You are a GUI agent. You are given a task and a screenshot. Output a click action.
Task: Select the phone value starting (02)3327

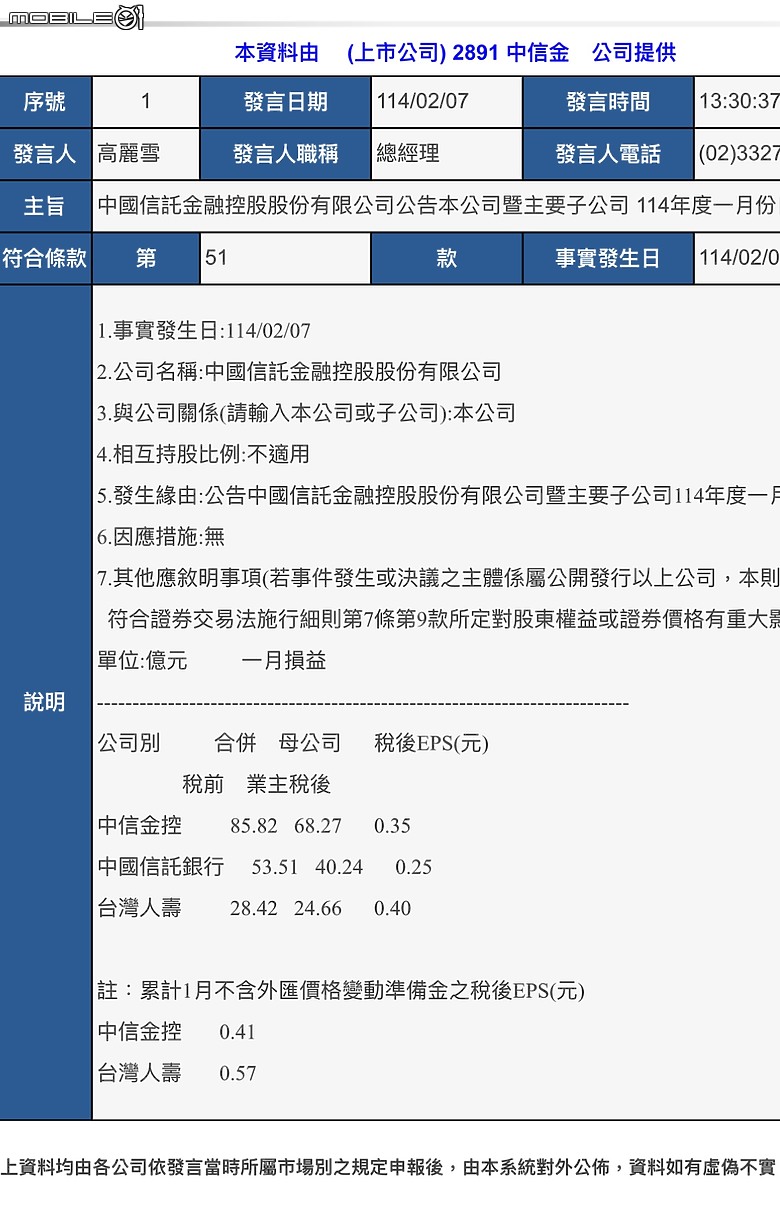(x=739, y=154)
